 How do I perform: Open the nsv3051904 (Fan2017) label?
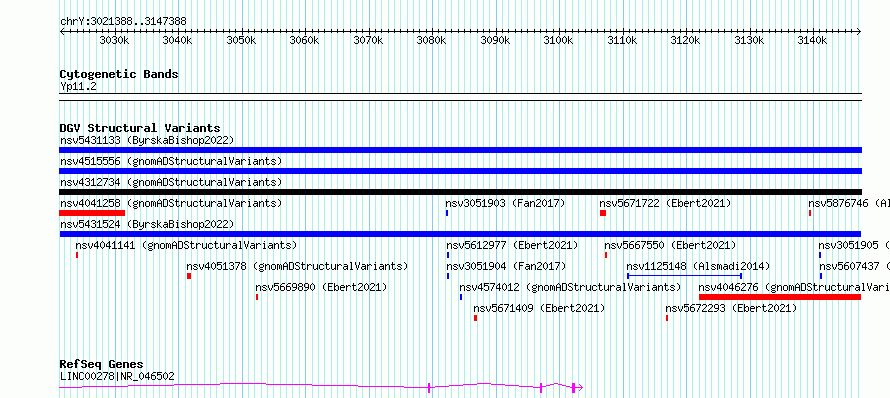tap(506, 266)
